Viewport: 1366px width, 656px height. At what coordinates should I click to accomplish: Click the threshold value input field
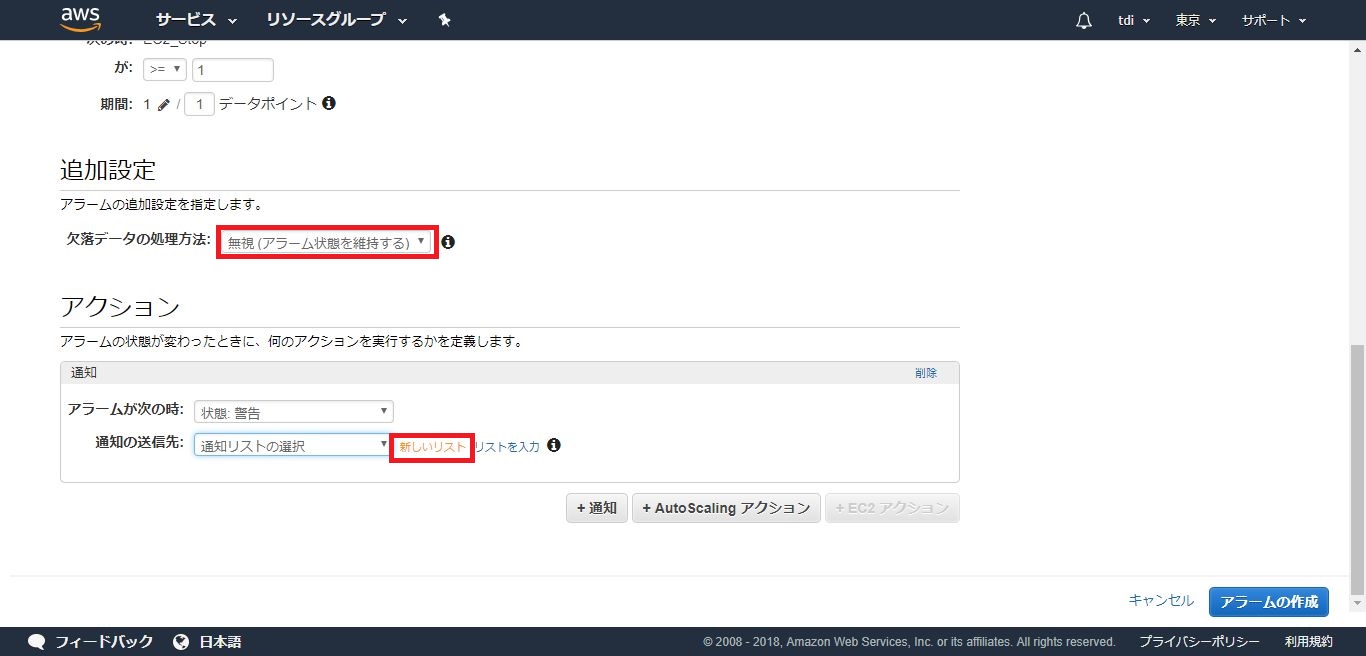tap(233, 70)
